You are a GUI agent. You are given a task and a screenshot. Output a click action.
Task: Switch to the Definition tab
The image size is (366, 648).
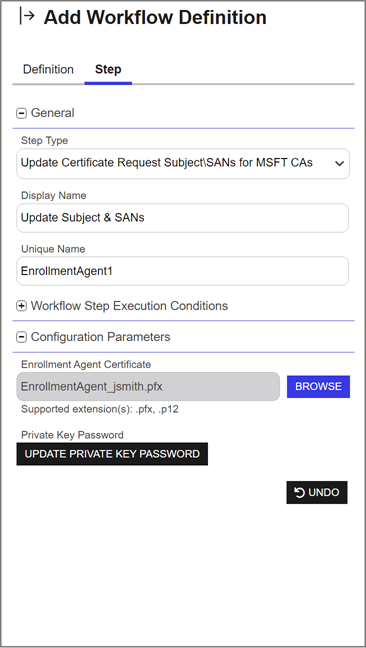(x=48, y=69)
